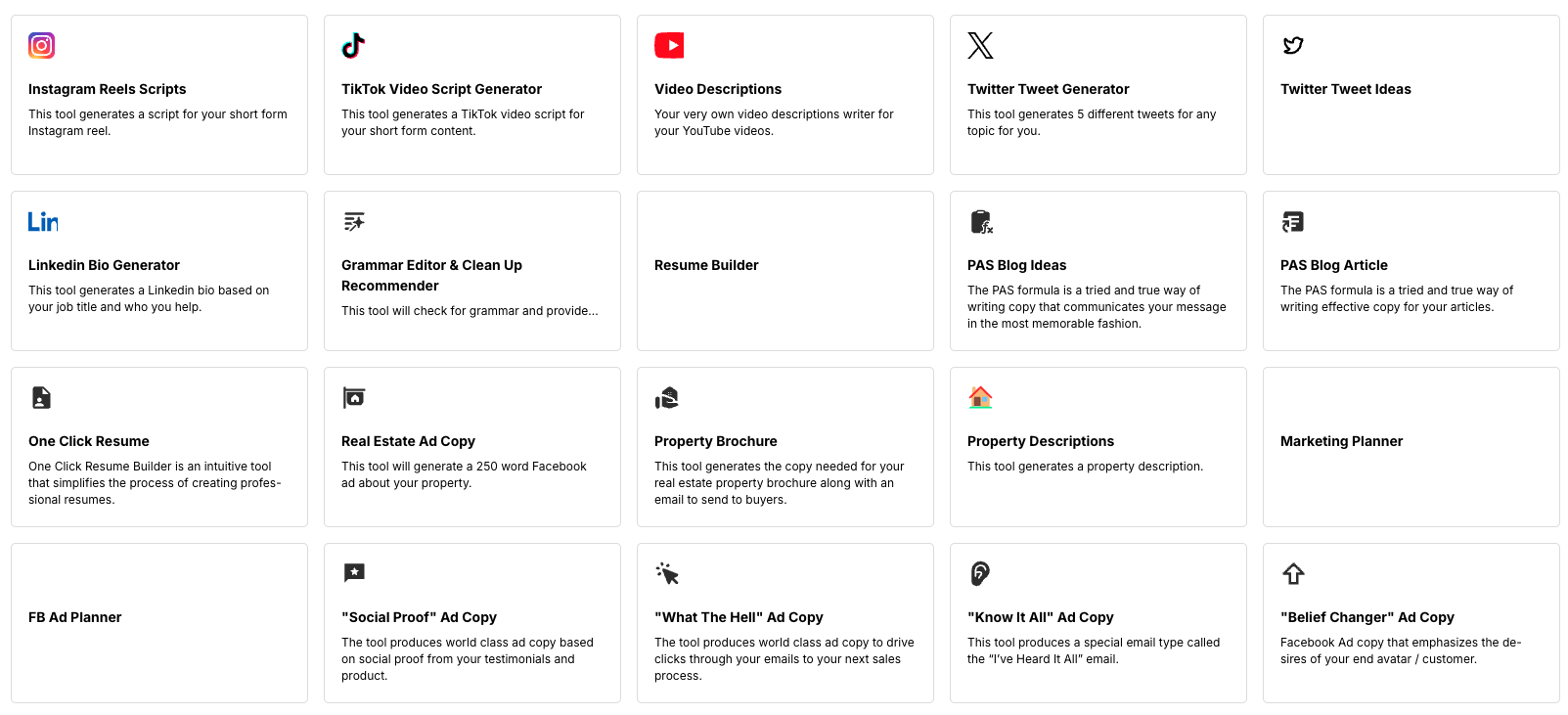
Task: Select the PAS Blog Article card
Action: pyautogui.click(x=1411, y=270)
